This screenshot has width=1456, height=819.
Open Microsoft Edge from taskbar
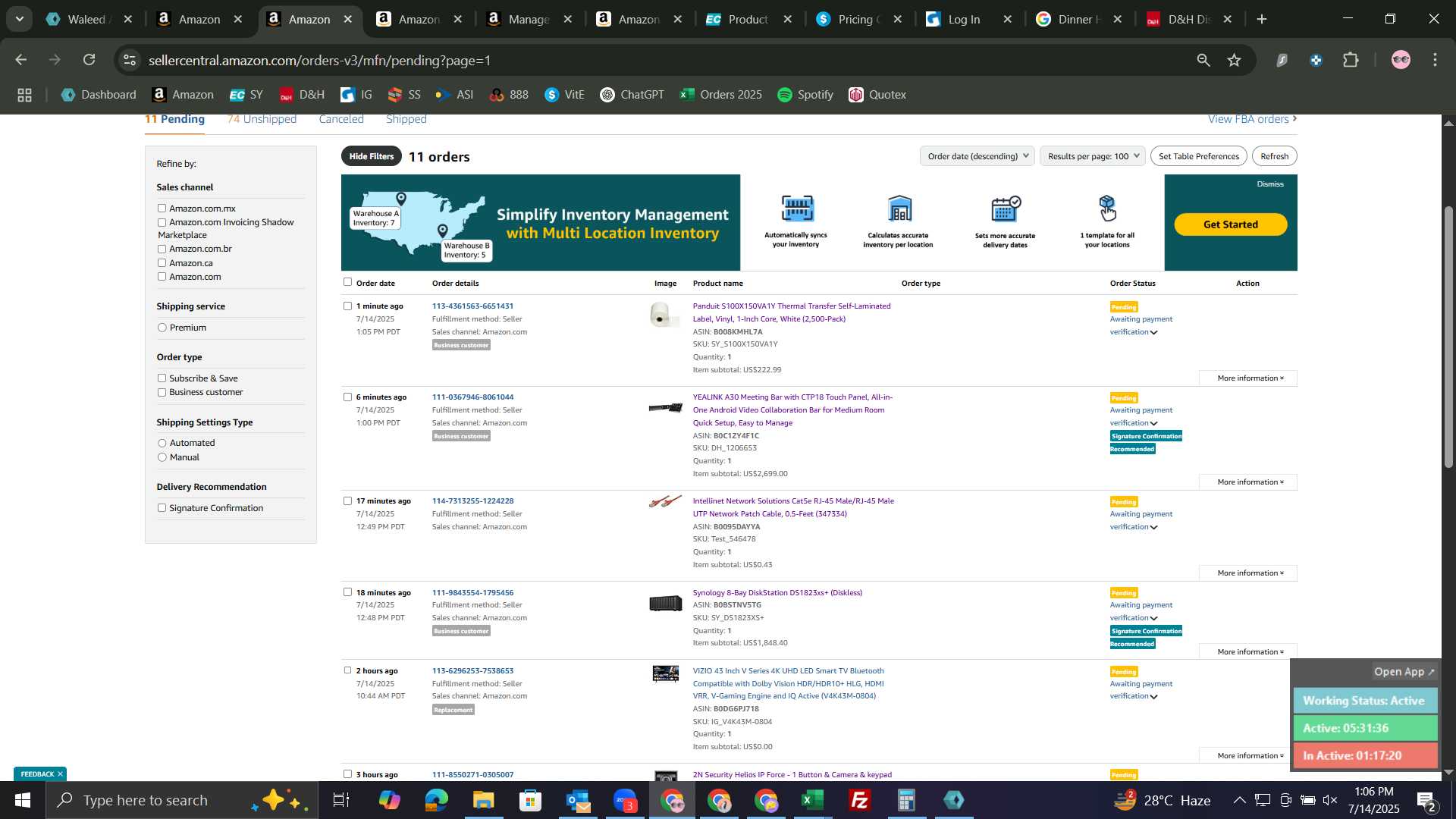tap(436, 800)
